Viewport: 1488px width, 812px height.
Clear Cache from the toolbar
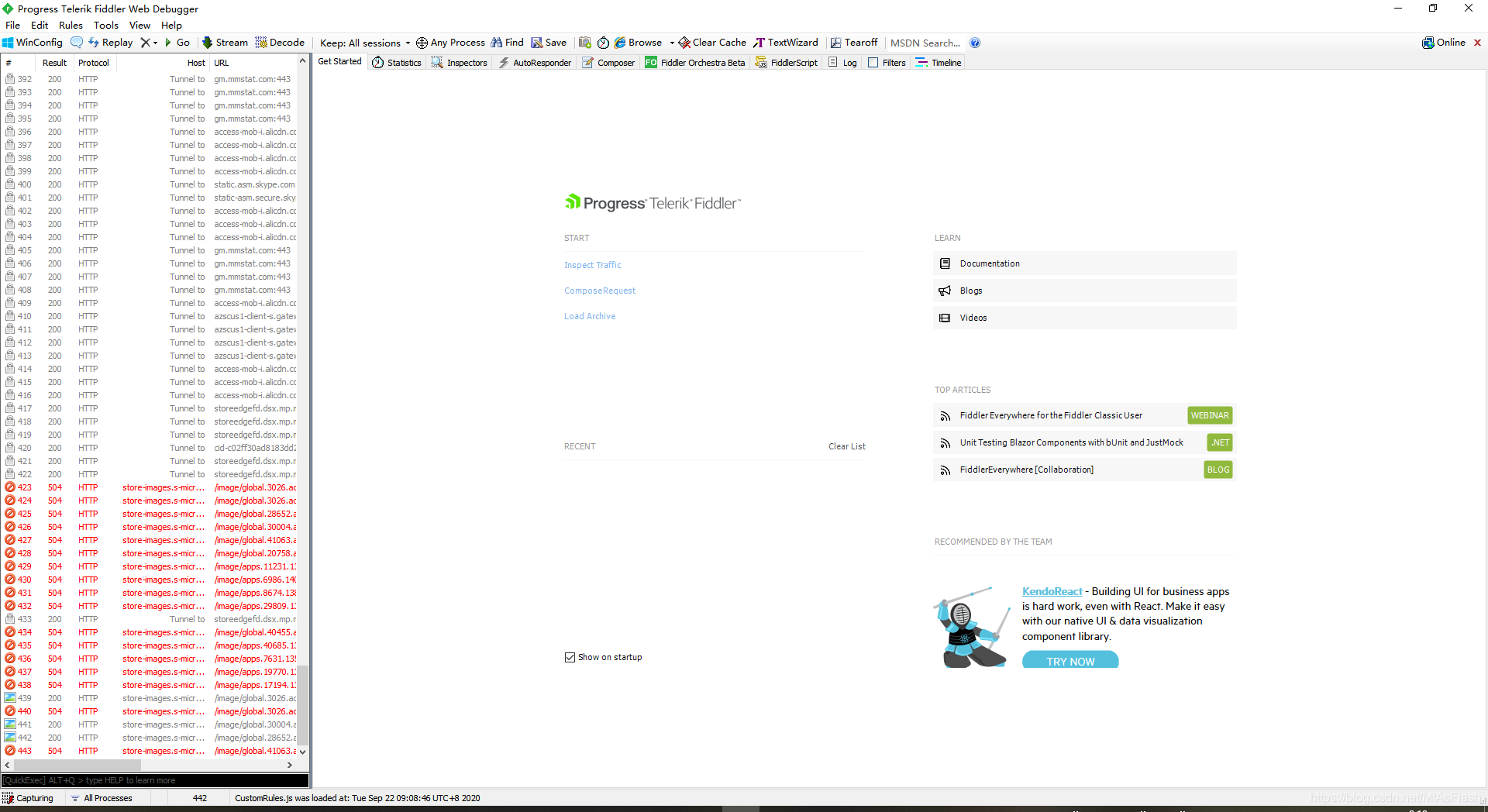[x=712, y=43]
